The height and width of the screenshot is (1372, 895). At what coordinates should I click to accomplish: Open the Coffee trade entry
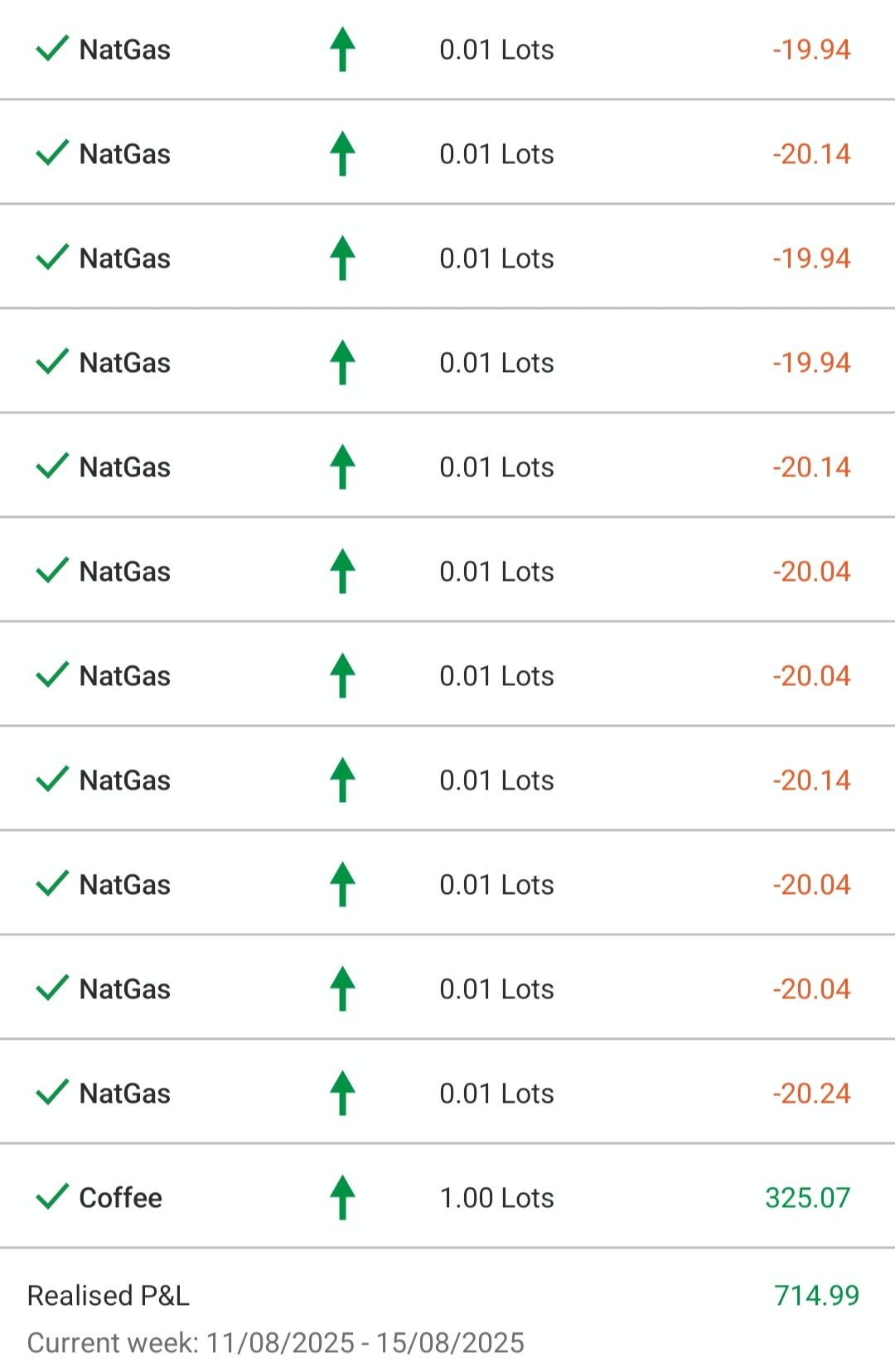(120, 1197)
